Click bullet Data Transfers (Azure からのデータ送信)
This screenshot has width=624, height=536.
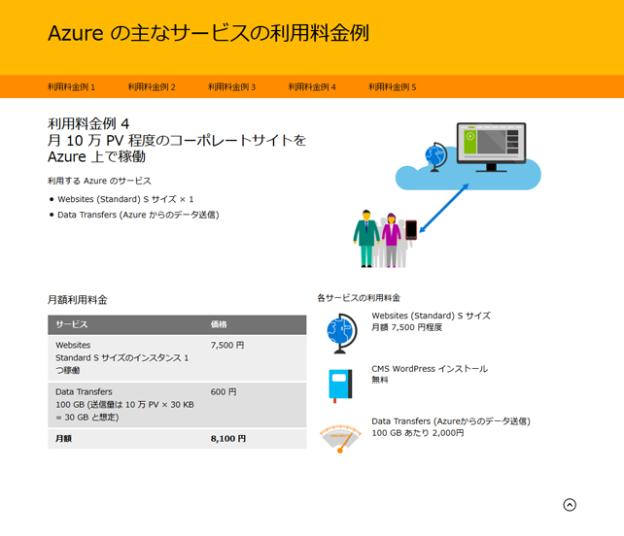pyautogui.click(x=138, y=215)
